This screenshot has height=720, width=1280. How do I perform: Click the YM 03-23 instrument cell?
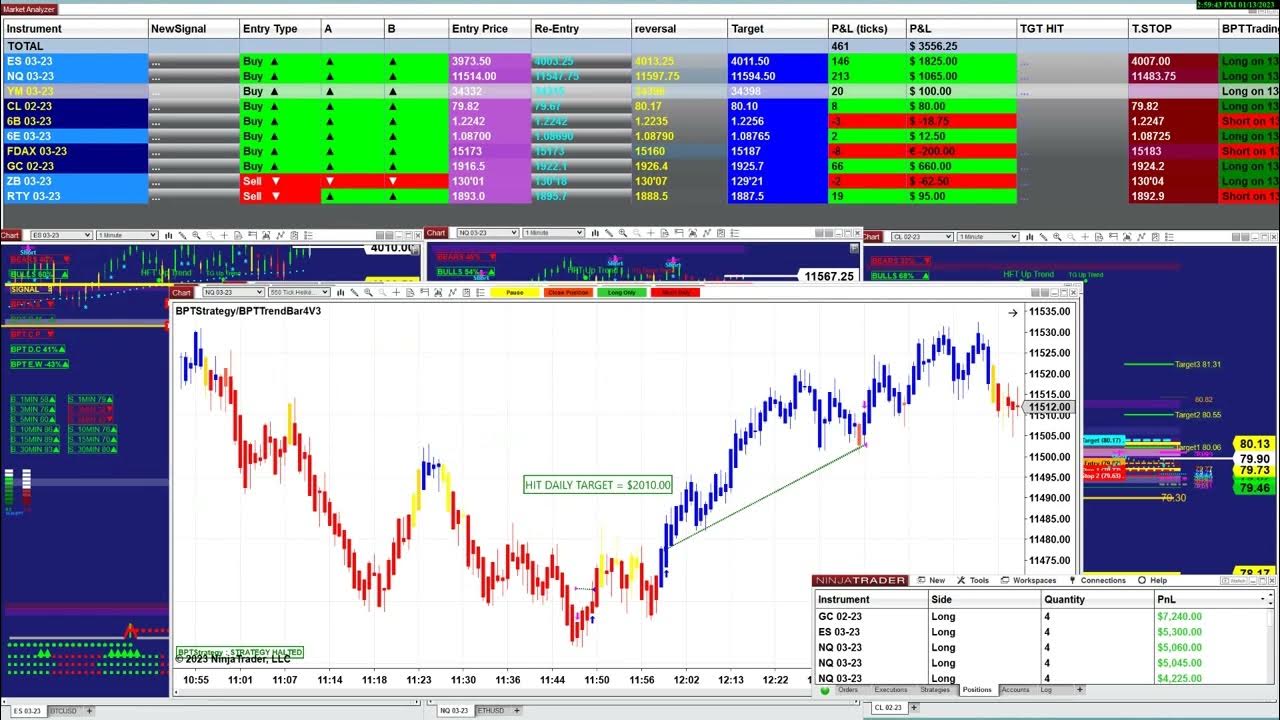[x=75, y=91]
